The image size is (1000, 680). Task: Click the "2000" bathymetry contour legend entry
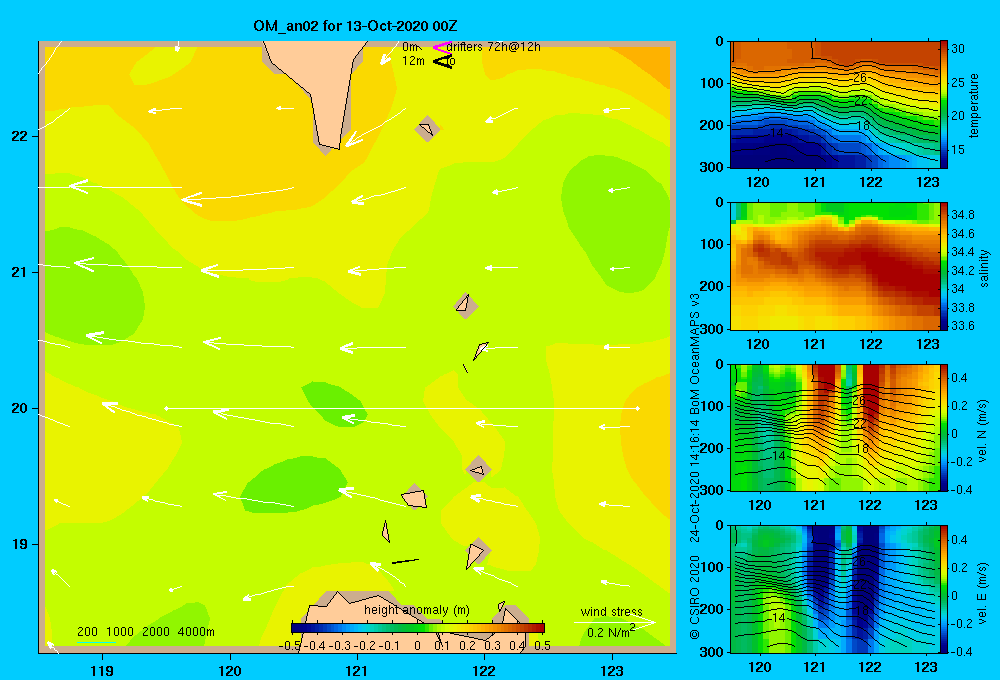click(156, 632)
